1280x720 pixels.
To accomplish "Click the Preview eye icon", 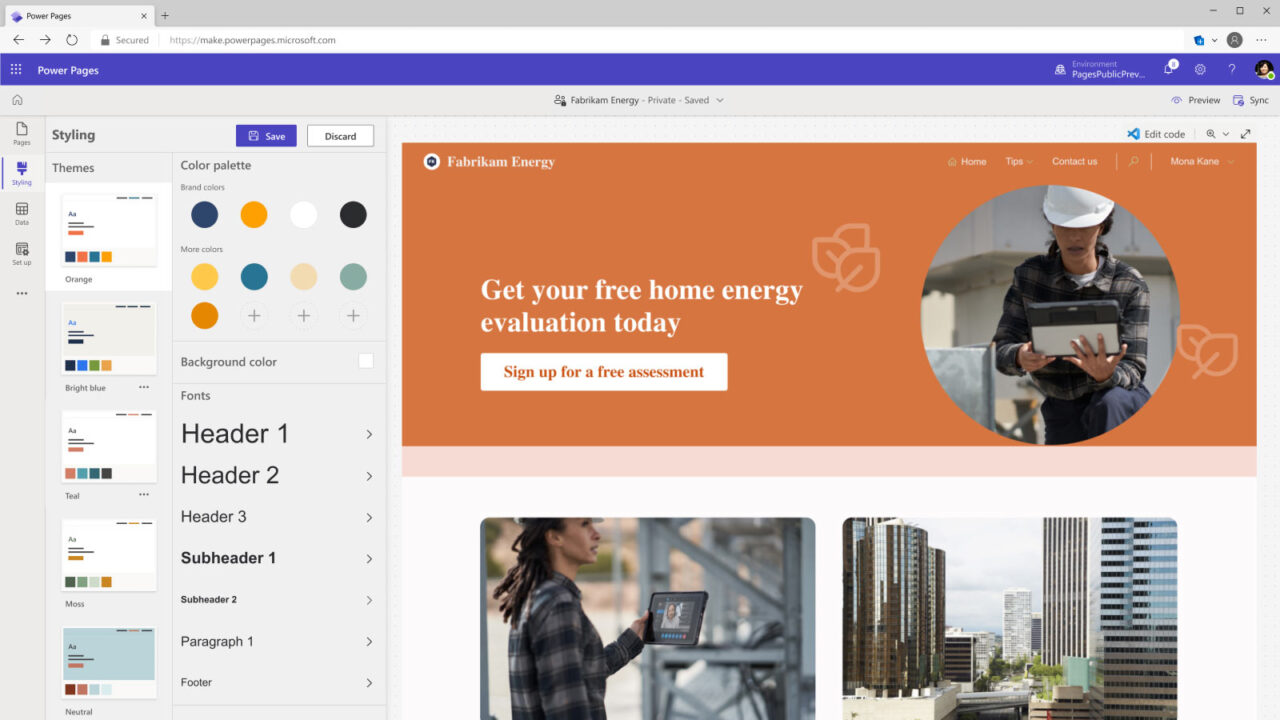I will pos(1196,100).
